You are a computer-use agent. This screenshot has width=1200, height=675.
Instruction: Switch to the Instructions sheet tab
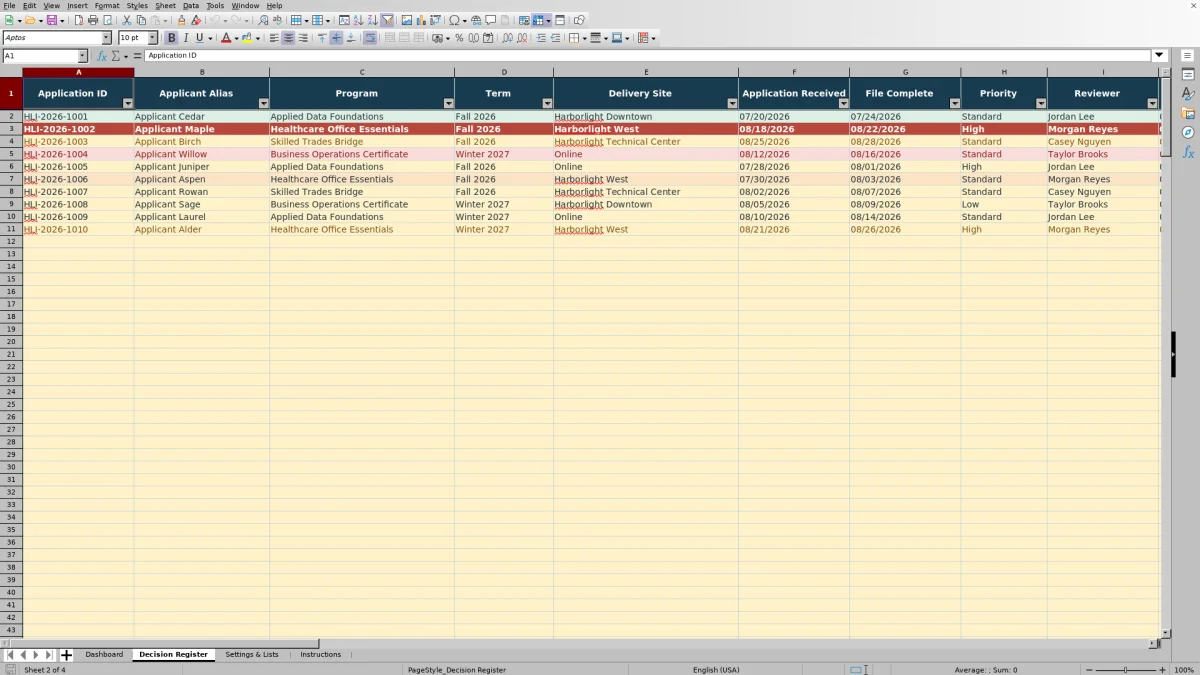pyautogui.click(x=321, y=655)
